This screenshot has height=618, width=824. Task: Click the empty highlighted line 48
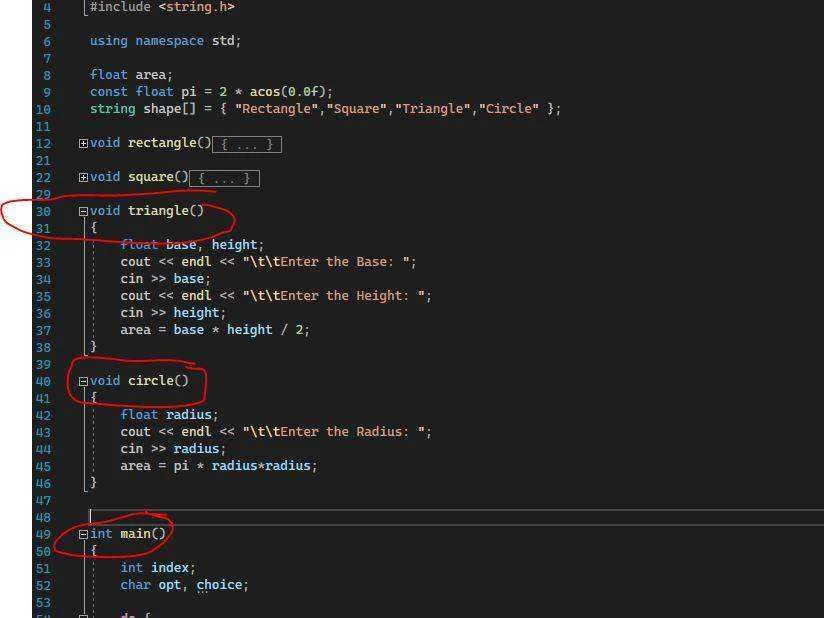tap(456, 517)
